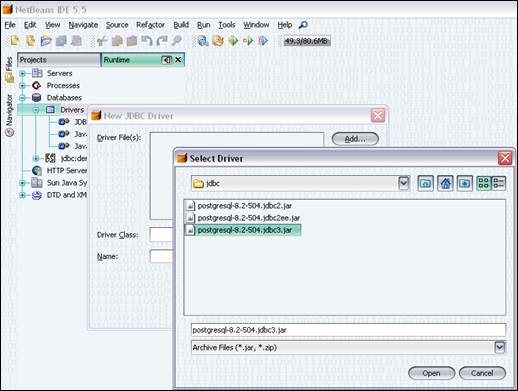This screenshot has width=518, height=391.
Task: Click the Open button
Action: (431, 373)
